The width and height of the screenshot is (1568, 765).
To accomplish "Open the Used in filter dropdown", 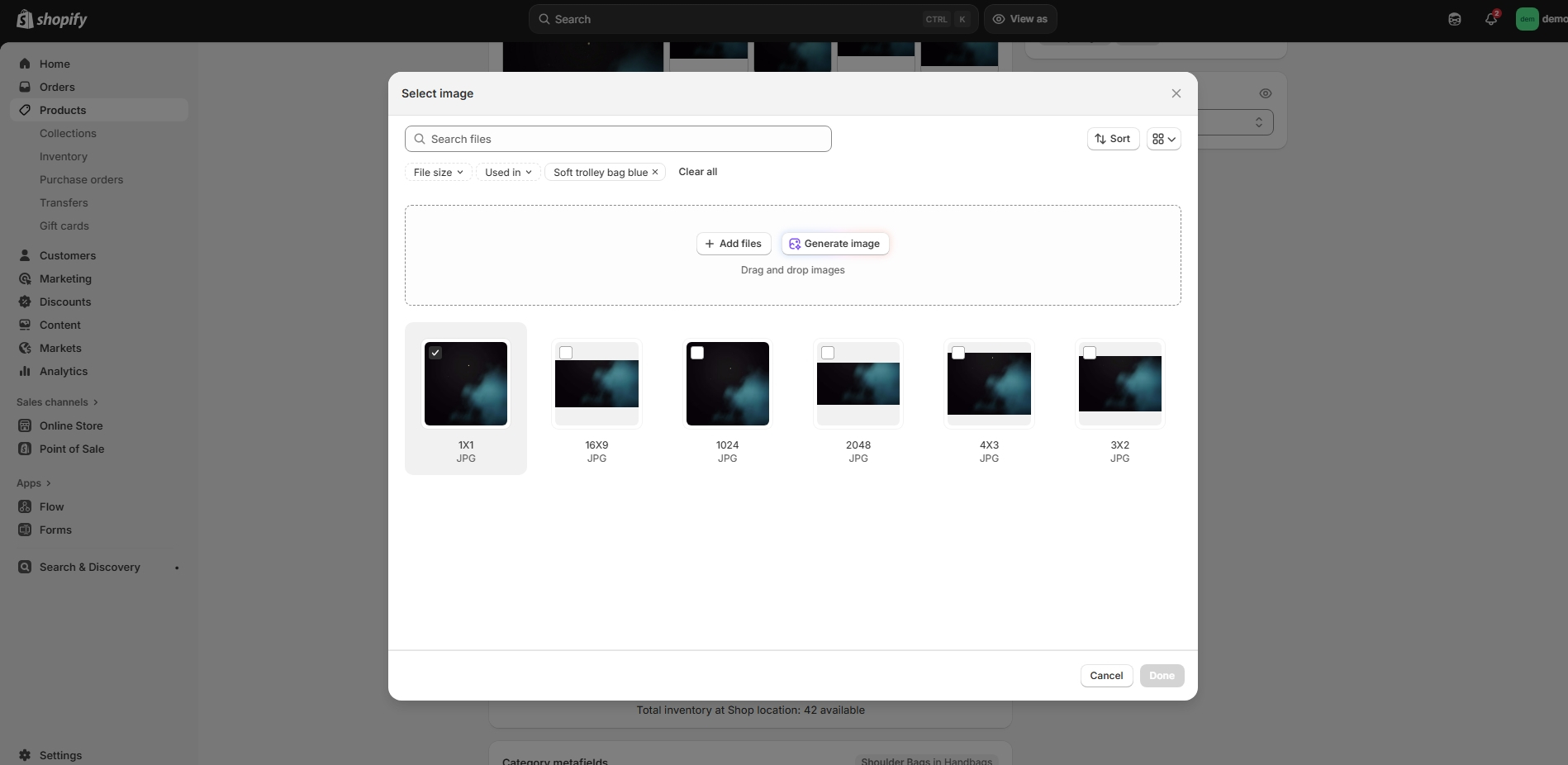I will click(x=508, y=172).
